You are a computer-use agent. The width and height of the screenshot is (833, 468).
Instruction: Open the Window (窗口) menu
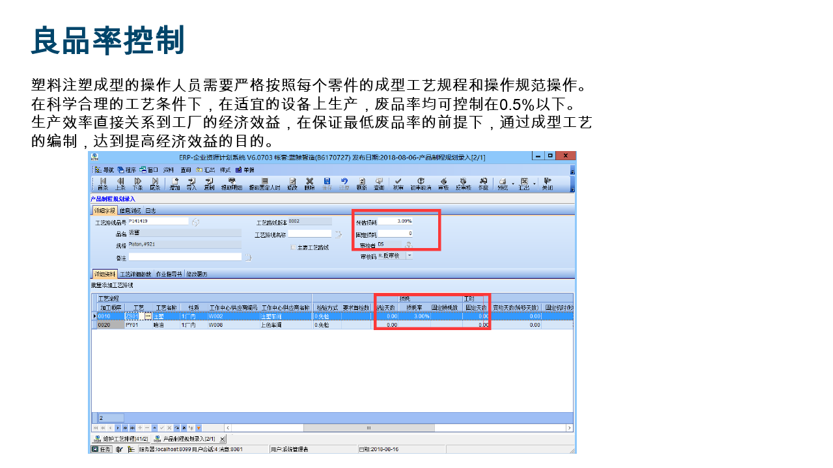coord(150,170)
